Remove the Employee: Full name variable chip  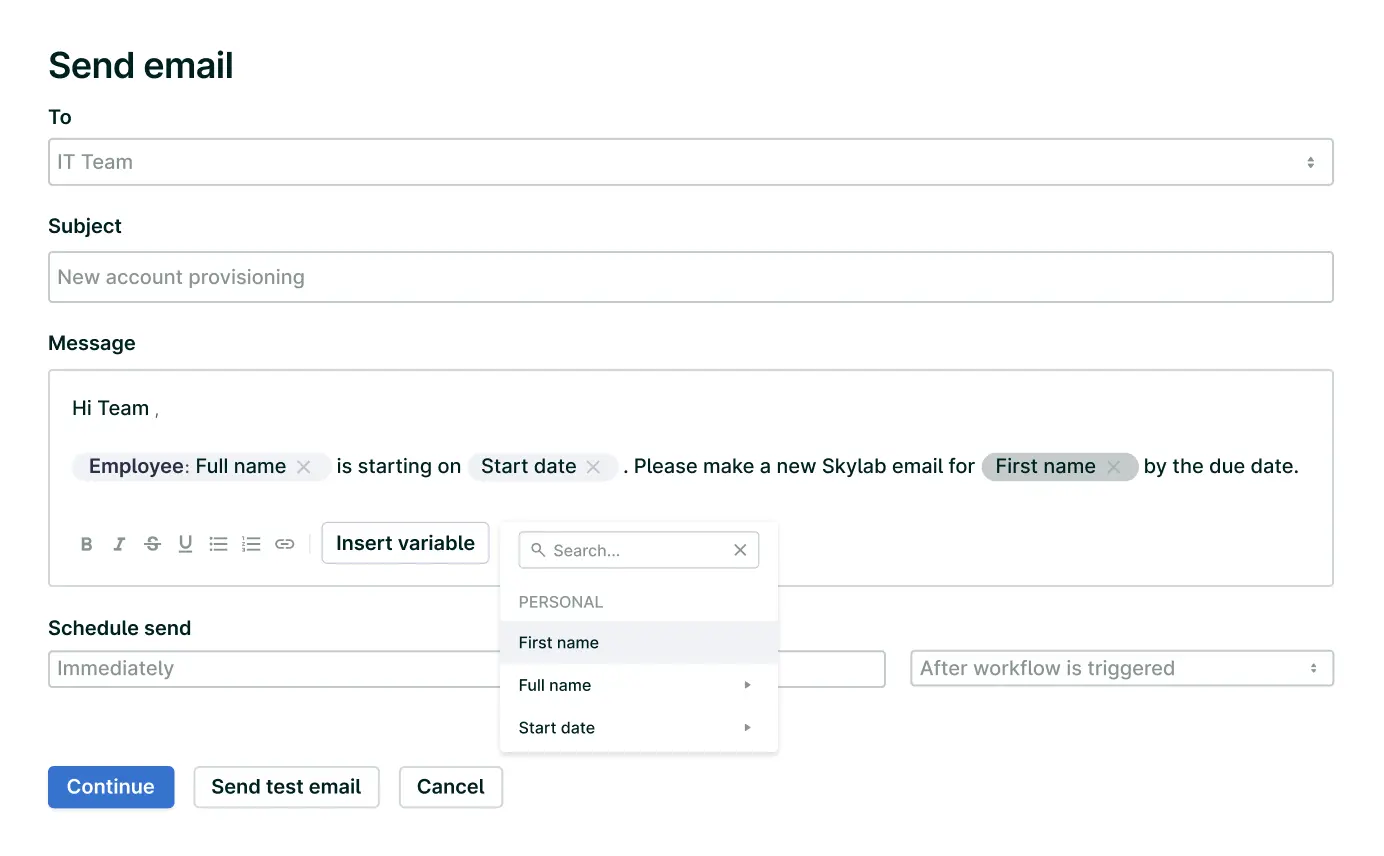[304, 467]
